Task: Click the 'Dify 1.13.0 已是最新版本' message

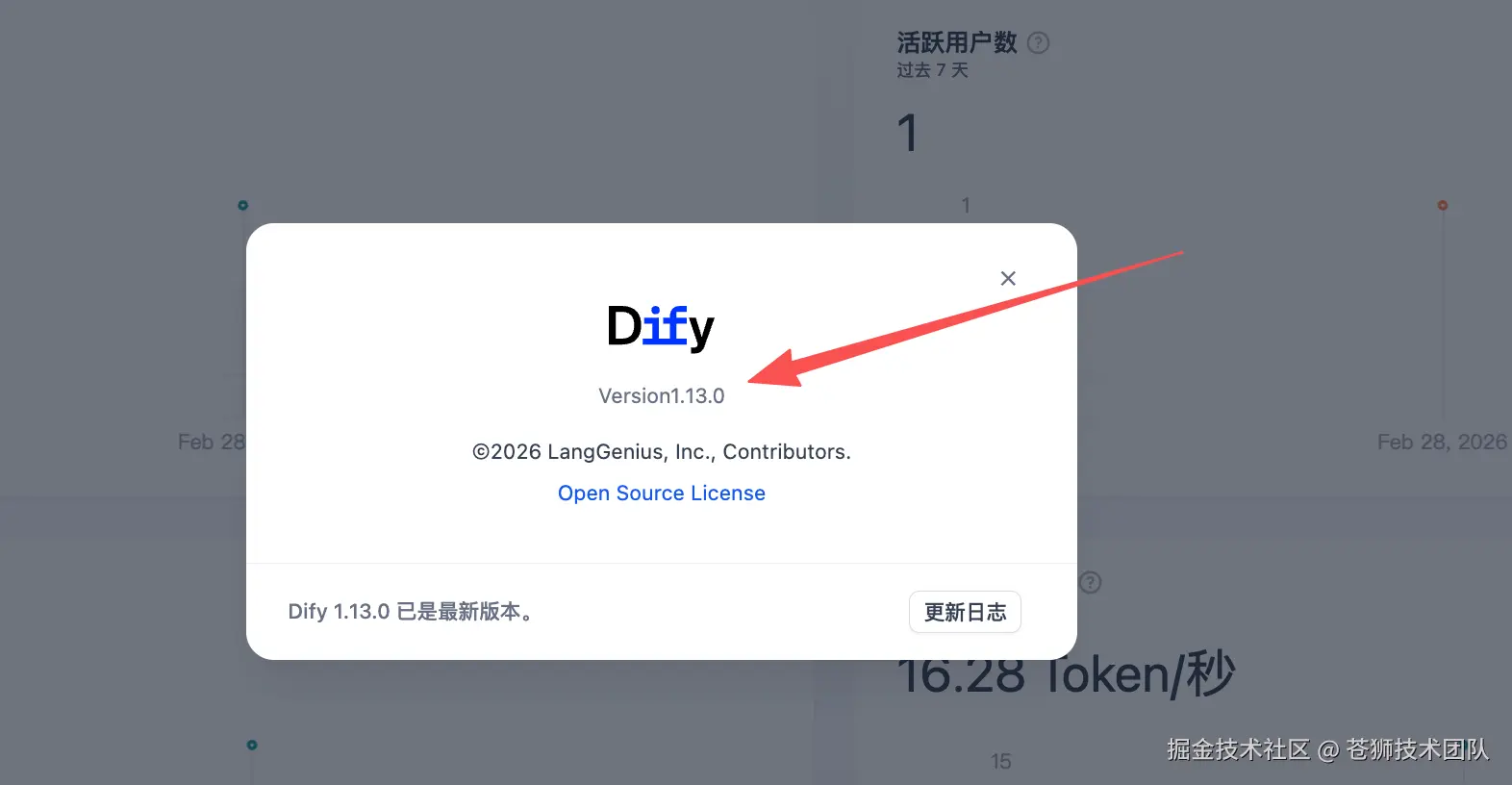Action: pos(411,612)
